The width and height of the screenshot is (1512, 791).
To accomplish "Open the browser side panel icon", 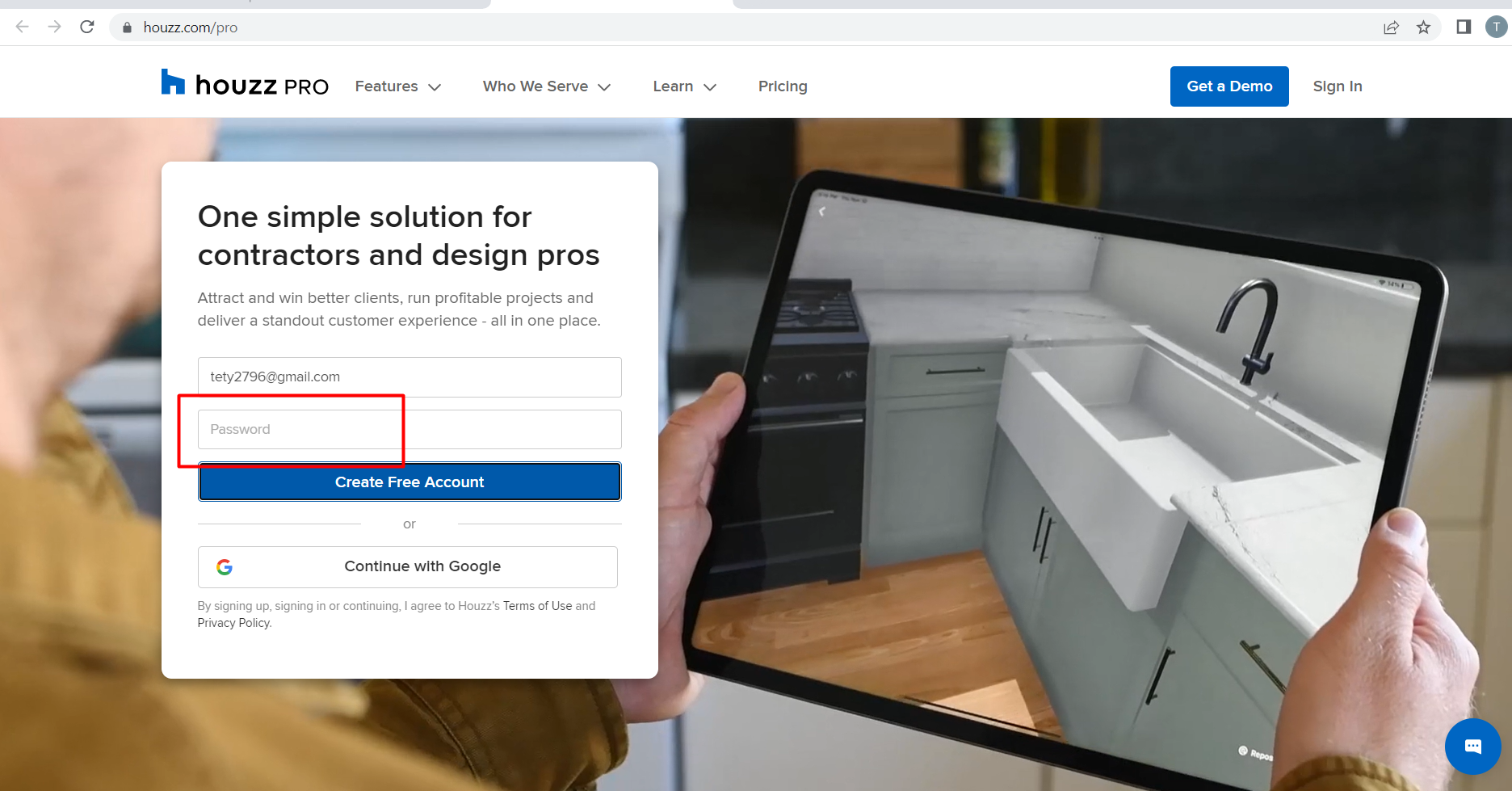I will [1464, 27].
